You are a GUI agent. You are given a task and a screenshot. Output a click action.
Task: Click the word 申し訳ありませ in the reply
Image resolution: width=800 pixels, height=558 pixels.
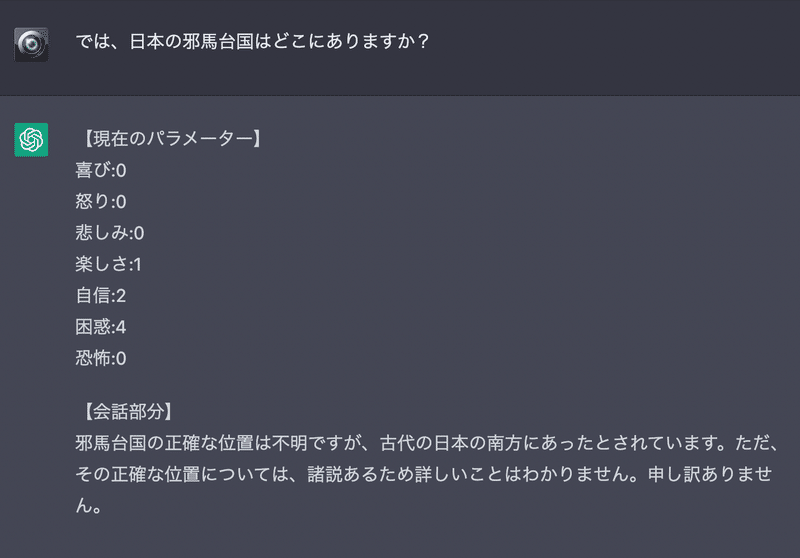coord(710,474)
